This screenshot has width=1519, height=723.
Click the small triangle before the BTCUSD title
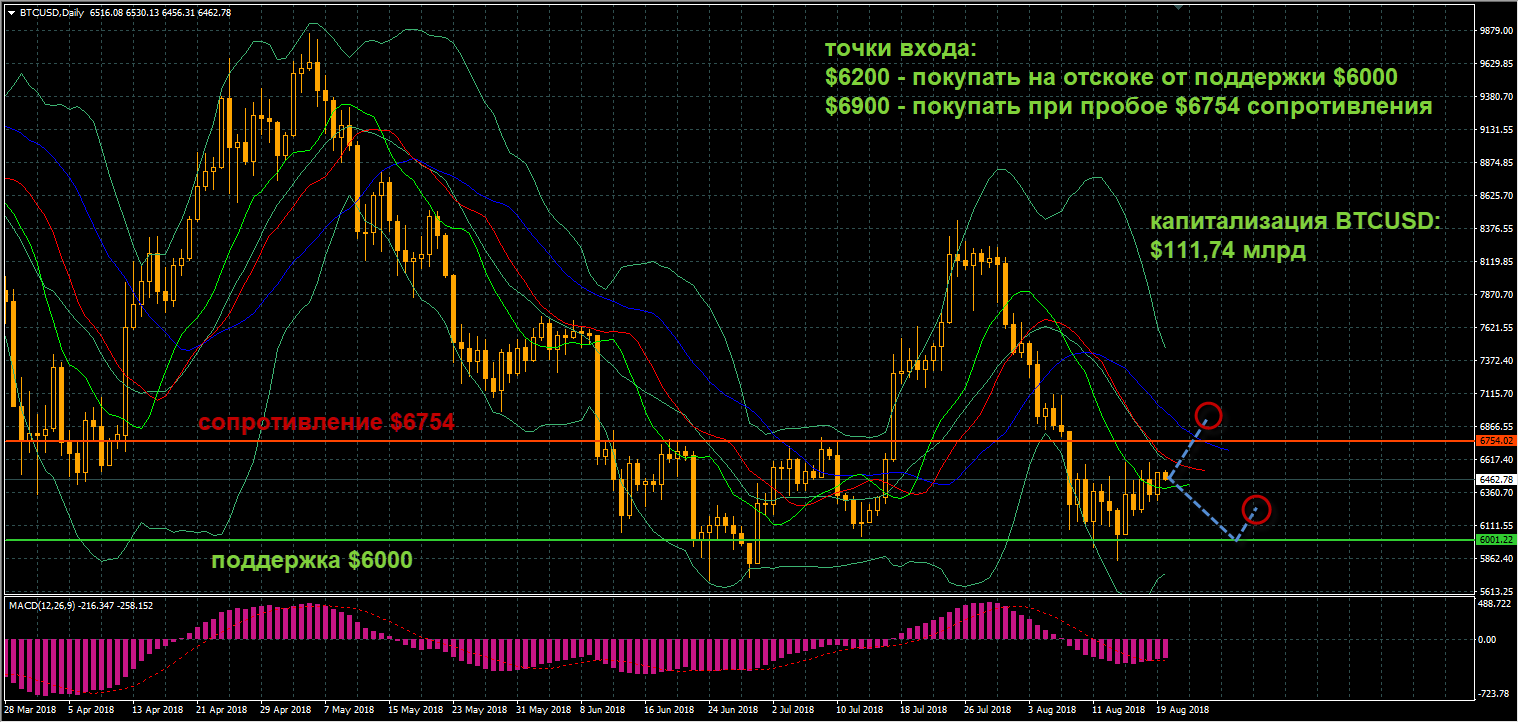tap(11, 12)
